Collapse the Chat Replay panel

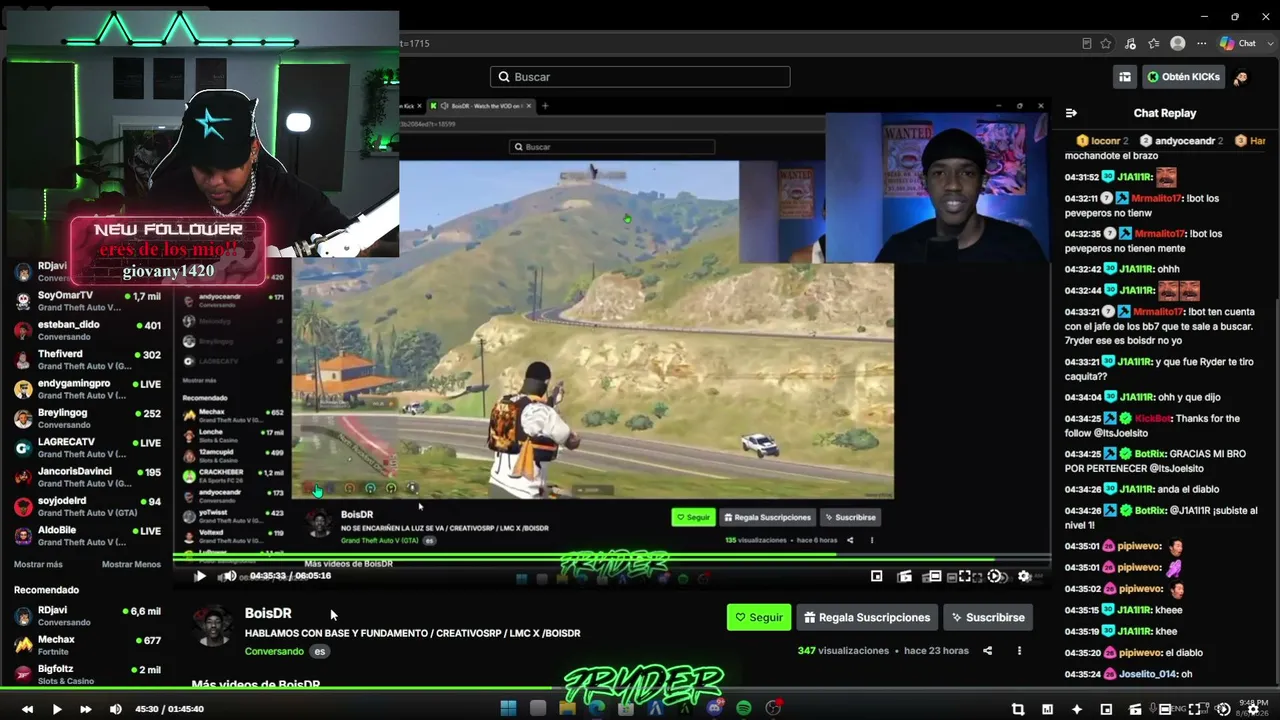1071,113
